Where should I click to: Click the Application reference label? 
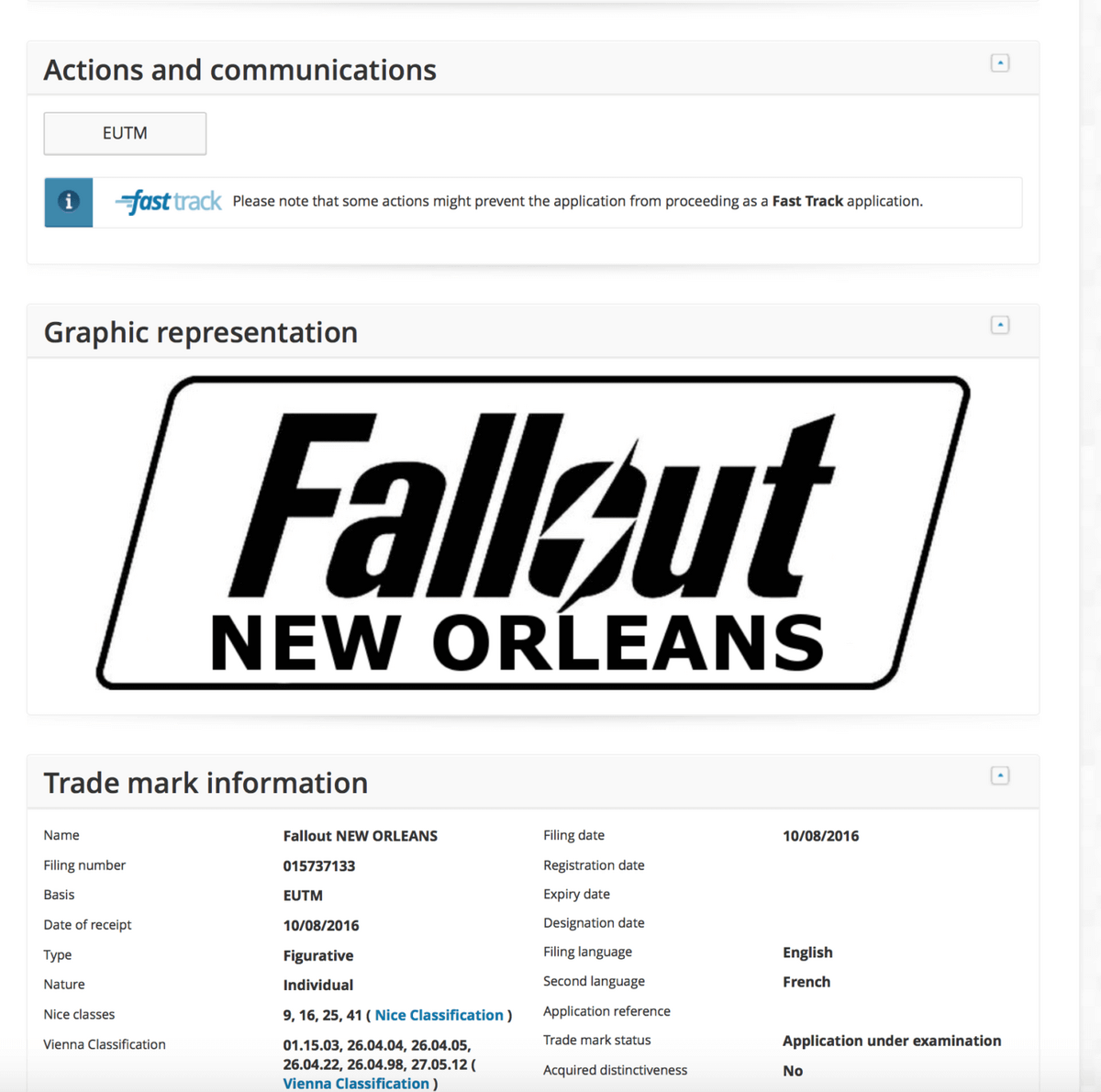tap(606, 1011)
